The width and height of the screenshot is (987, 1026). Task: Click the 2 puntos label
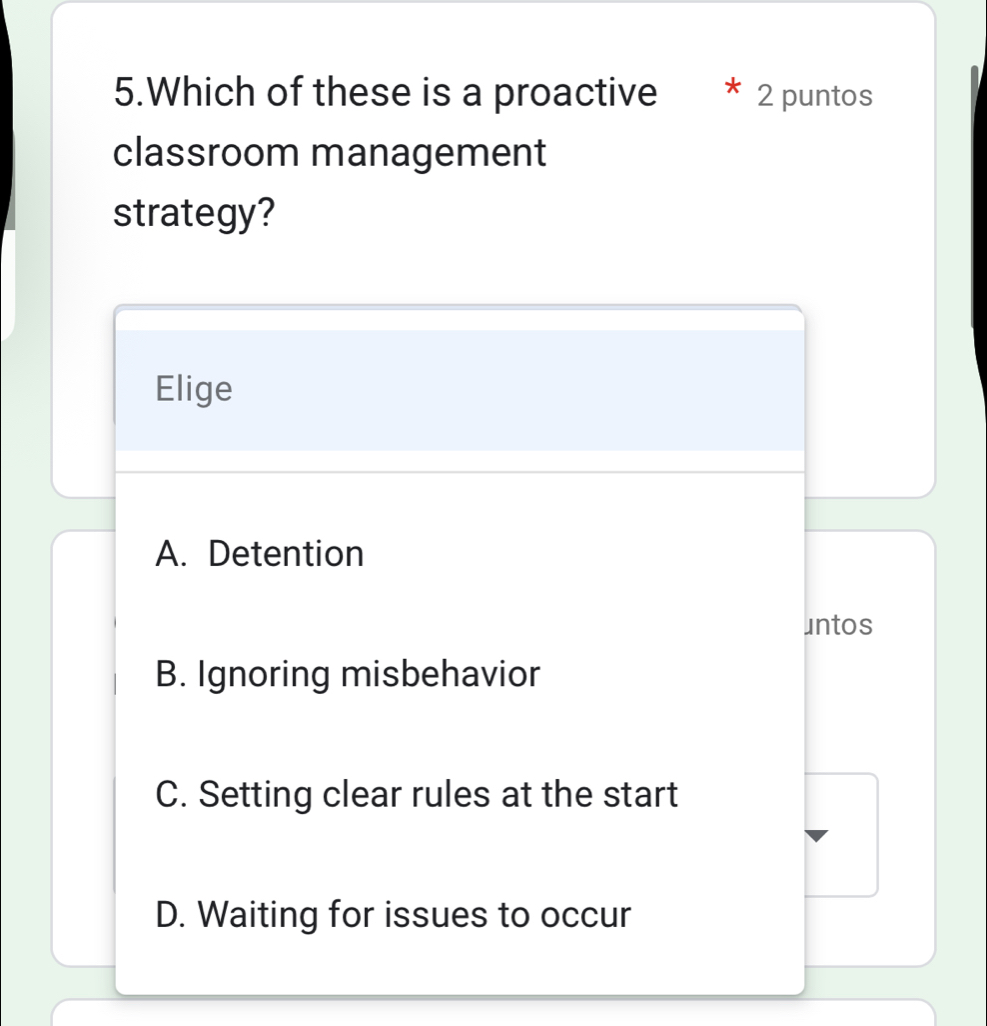814,95
